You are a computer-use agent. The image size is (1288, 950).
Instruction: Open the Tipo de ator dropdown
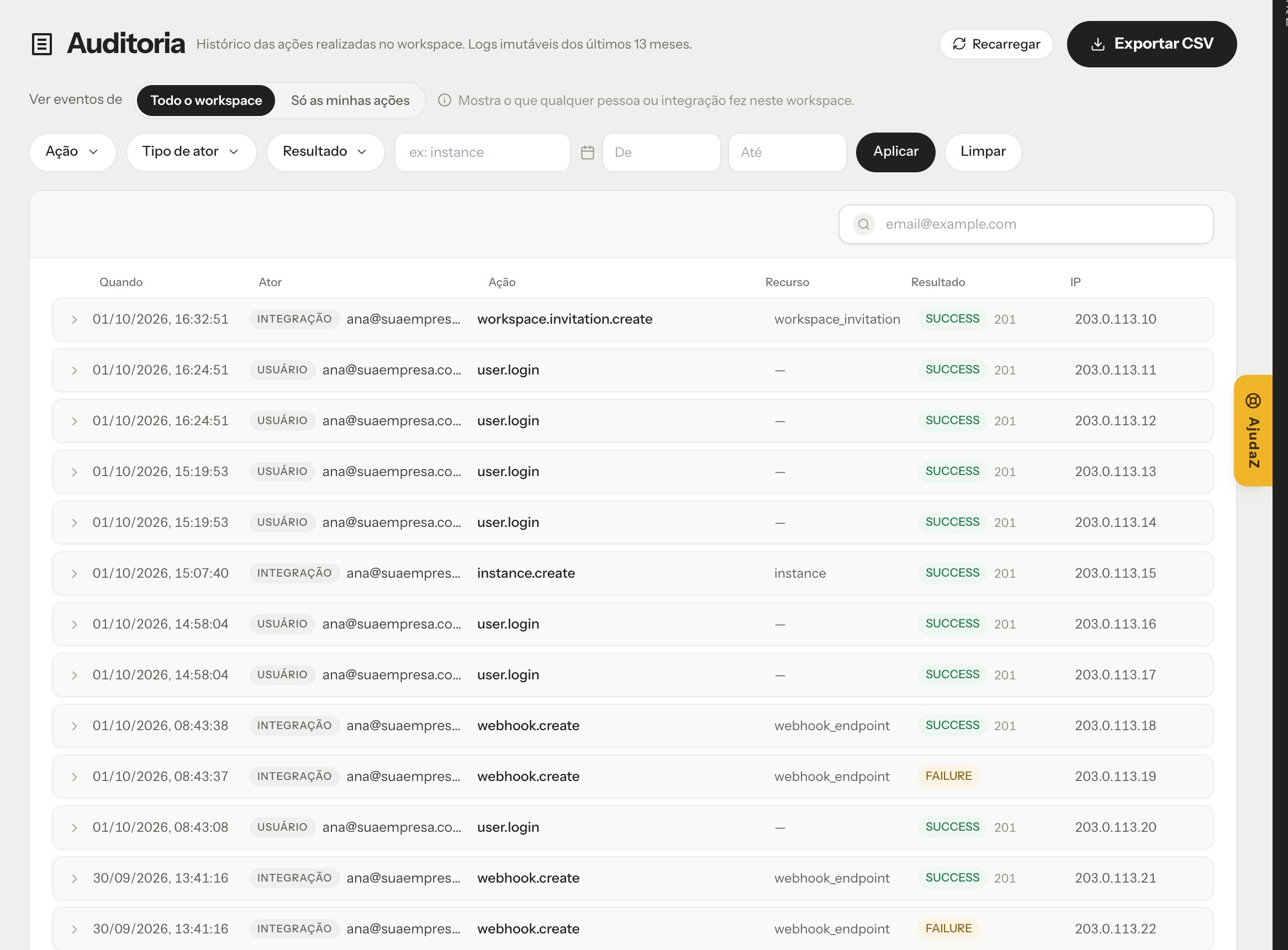(x=191, y=152)
